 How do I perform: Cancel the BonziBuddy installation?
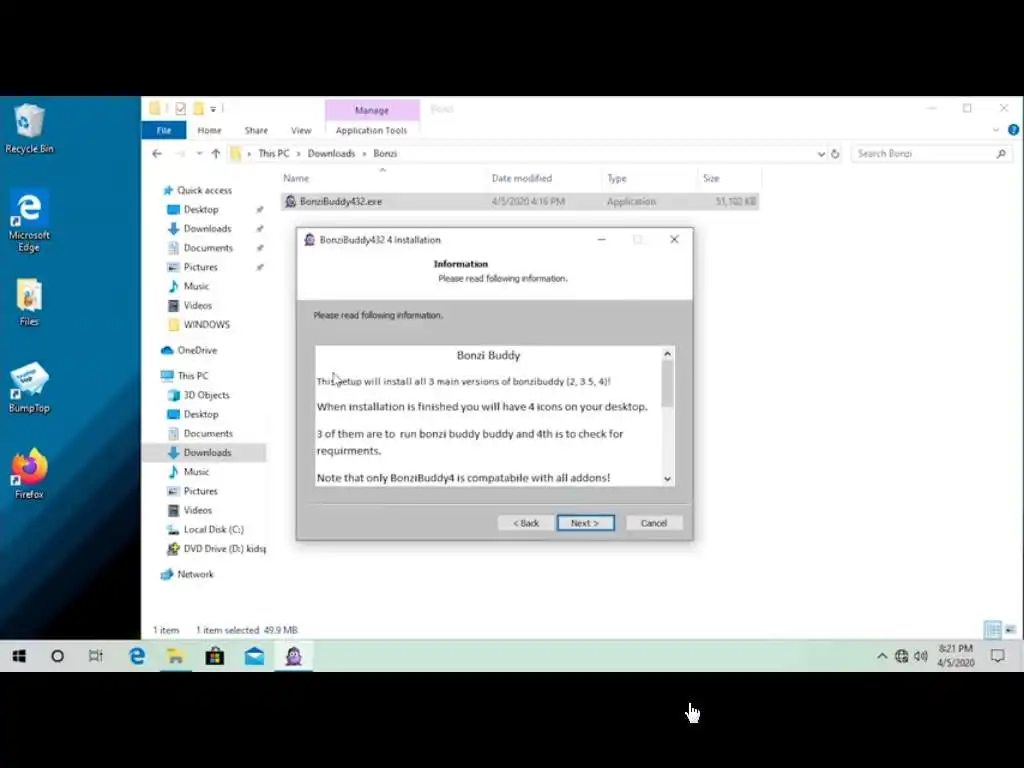pos(654,523)
